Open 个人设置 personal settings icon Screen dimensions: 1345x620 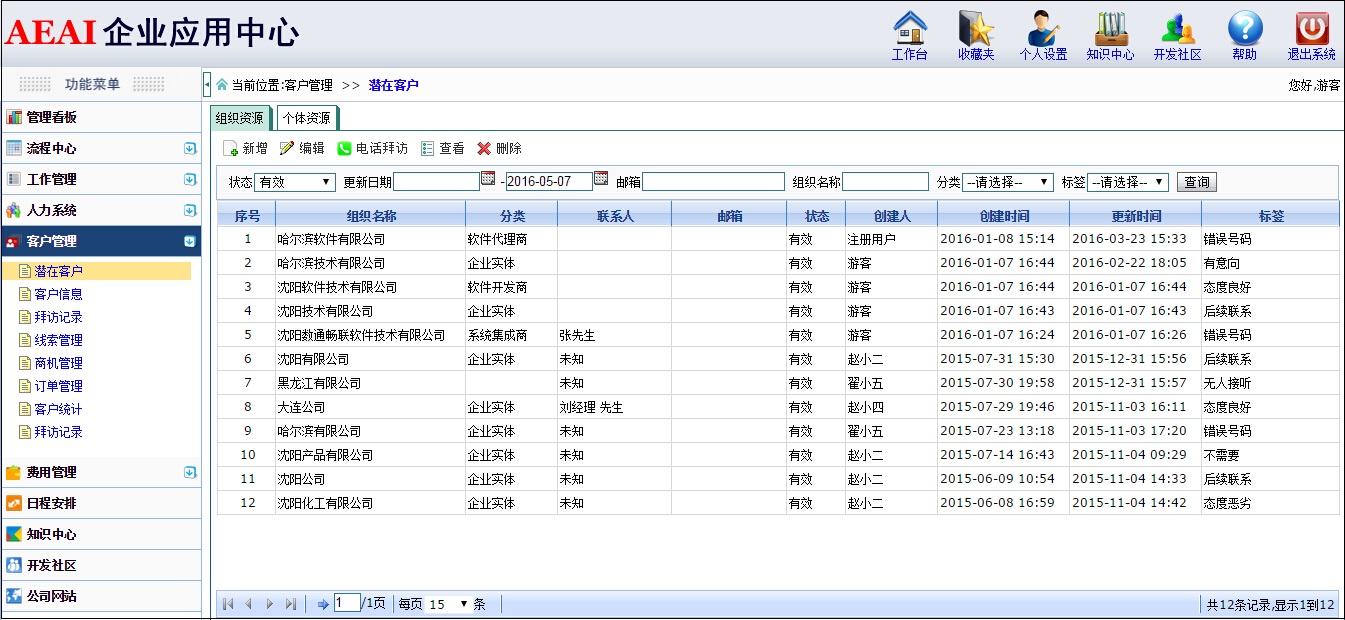1042,29
